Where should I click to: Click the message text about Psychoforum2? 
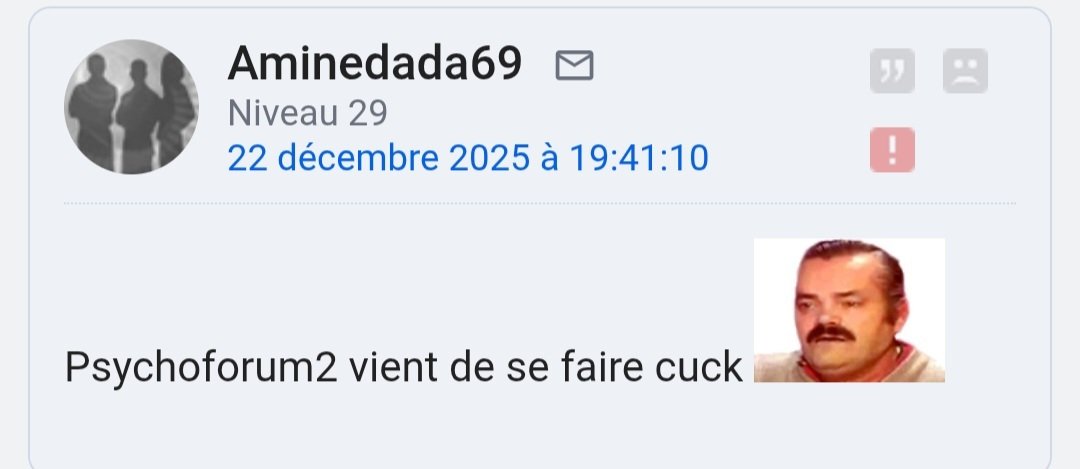(x=404, y=367)
